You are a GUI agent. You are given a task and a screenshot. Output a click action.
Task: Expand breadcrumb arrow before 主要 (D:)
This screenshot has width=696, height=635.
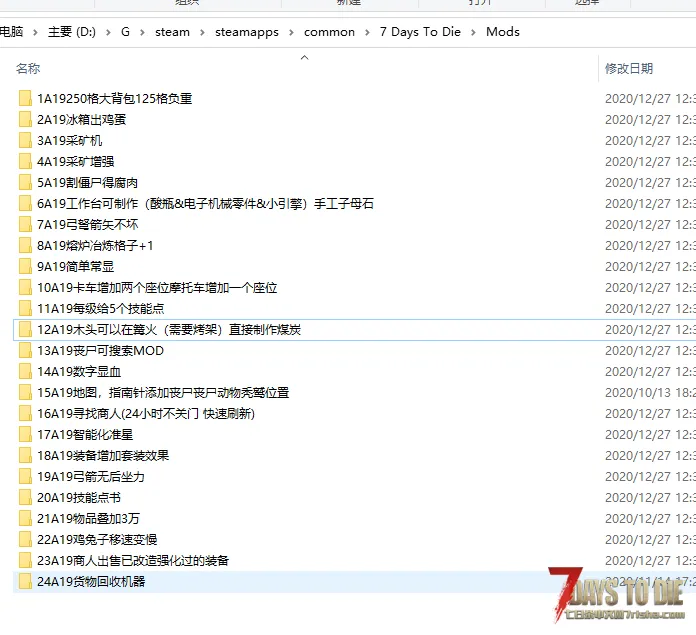tap(35, 32)
